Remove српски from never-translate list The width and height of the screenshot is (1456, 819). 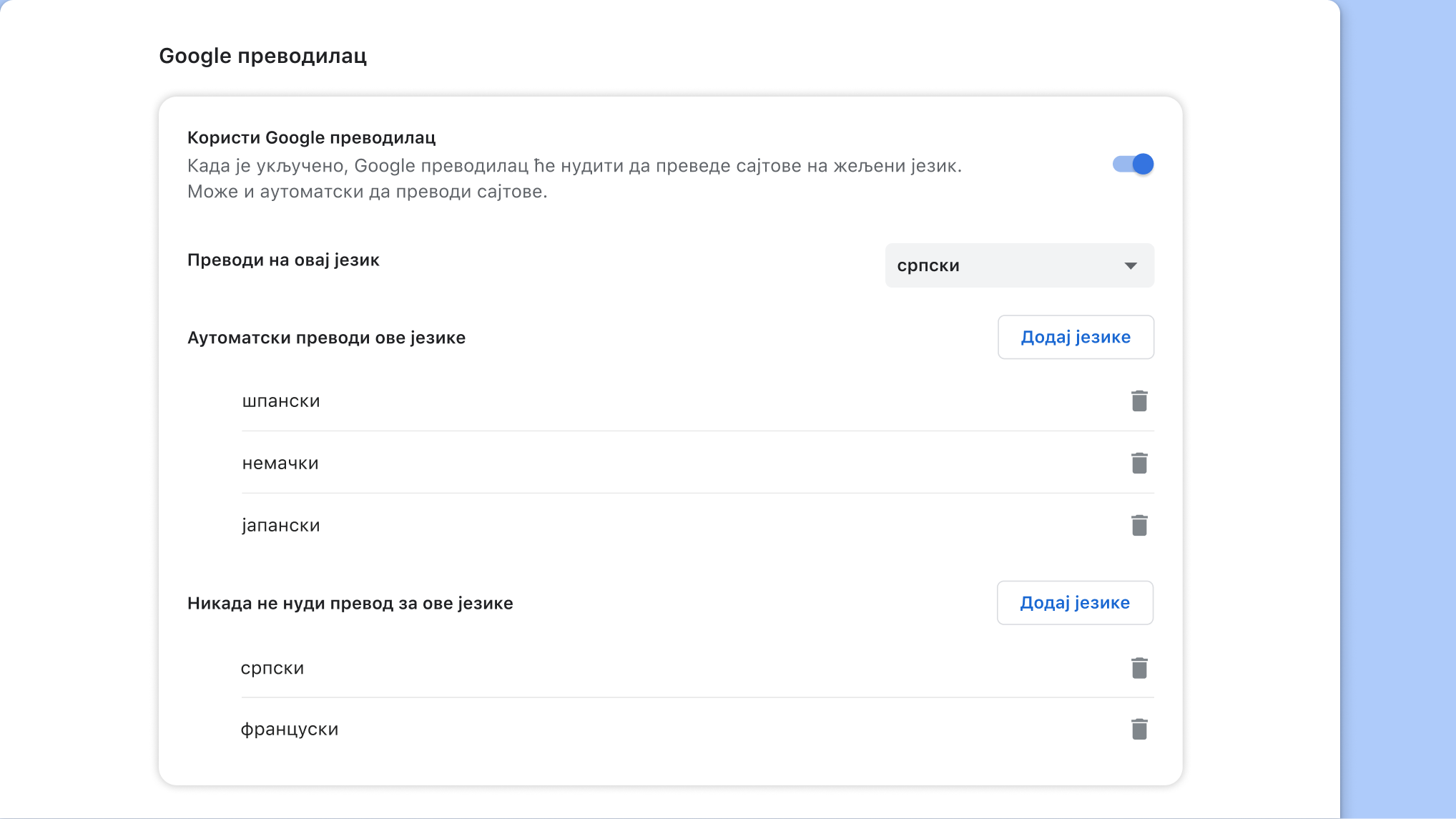(1138, 667)
